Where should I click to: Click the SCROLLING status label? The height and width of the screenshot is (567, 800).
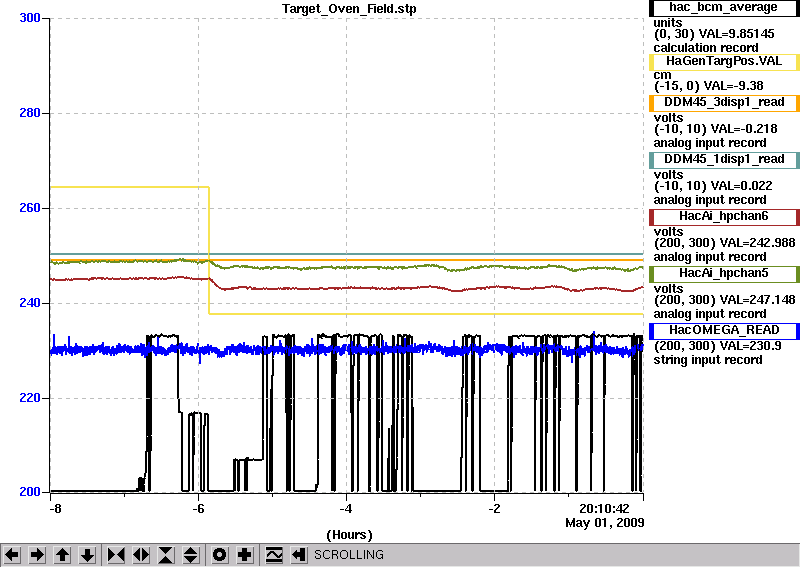coord(349,555)
